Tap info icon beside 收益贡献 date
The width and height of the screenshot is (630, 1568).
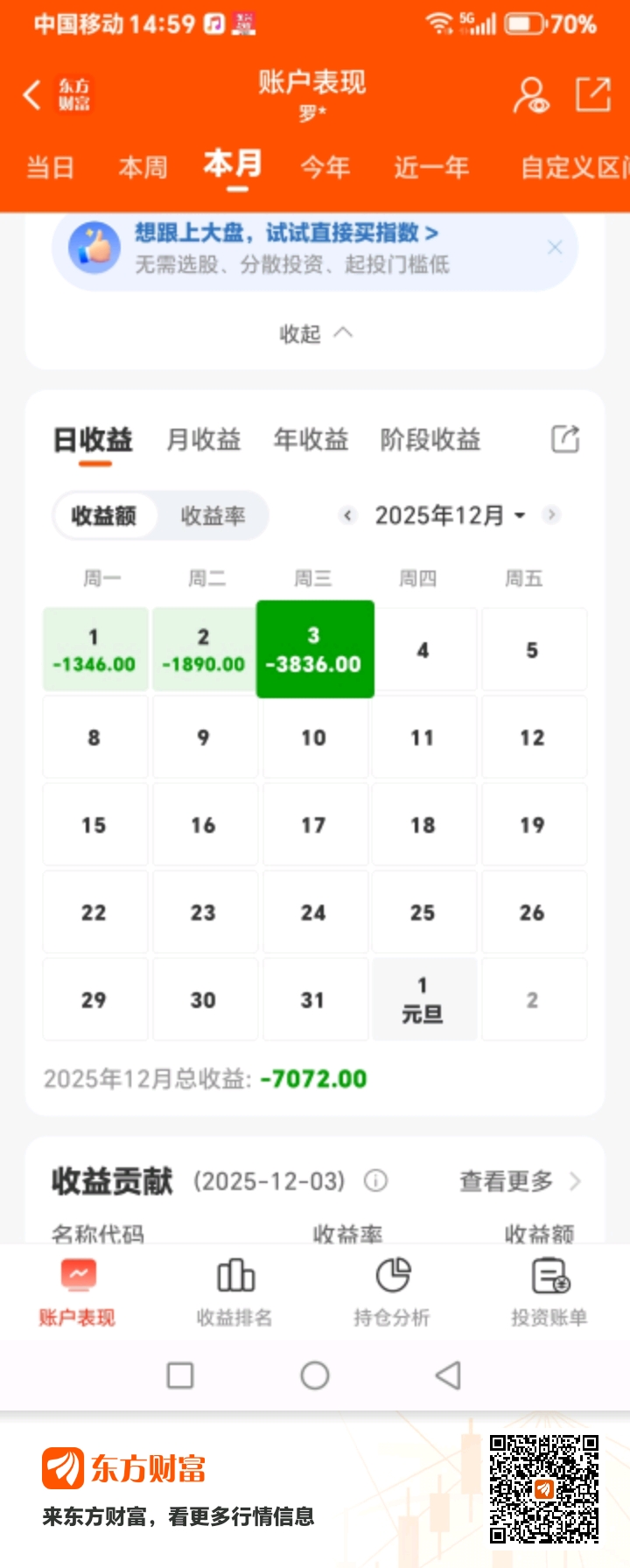pyautogui.click(x=375, y=1181)
